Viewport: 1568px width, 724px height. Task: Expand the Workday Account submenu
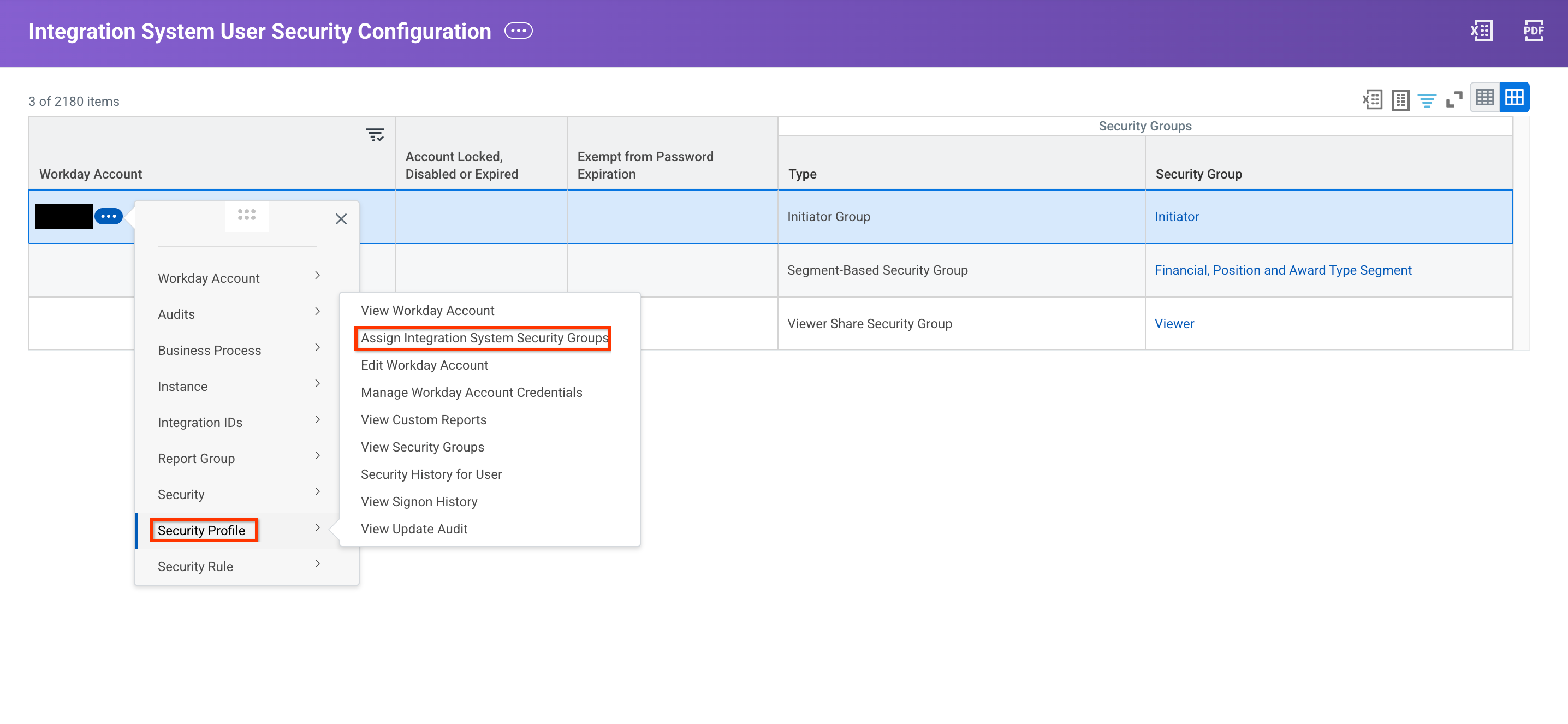tap(239, 278)
